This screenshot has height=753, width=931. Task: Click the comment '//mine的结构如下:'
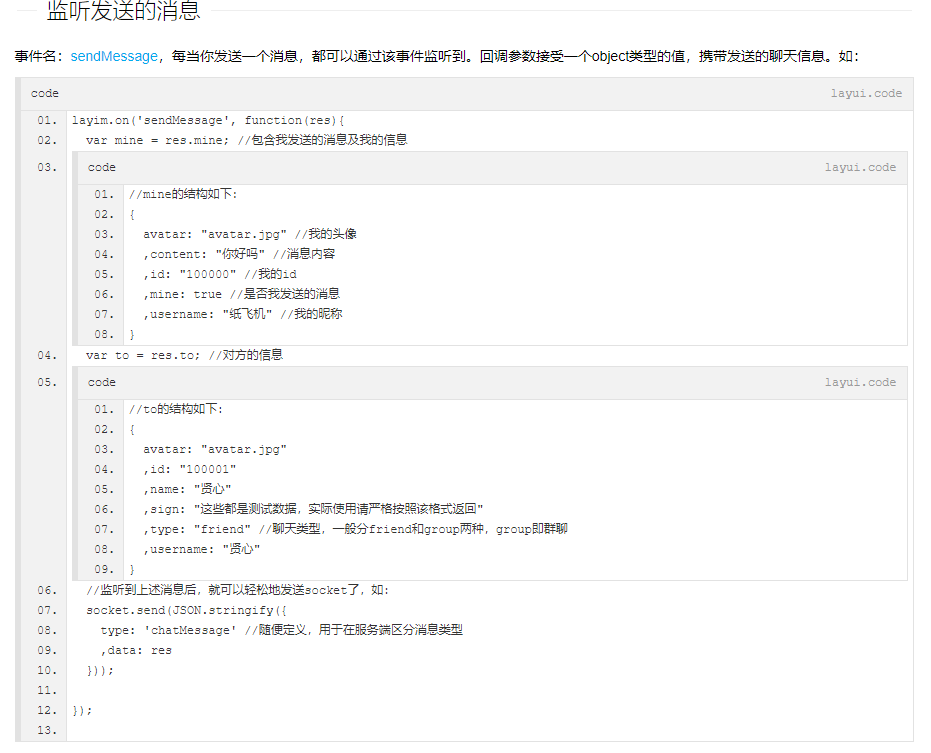[x=183, y=194]
